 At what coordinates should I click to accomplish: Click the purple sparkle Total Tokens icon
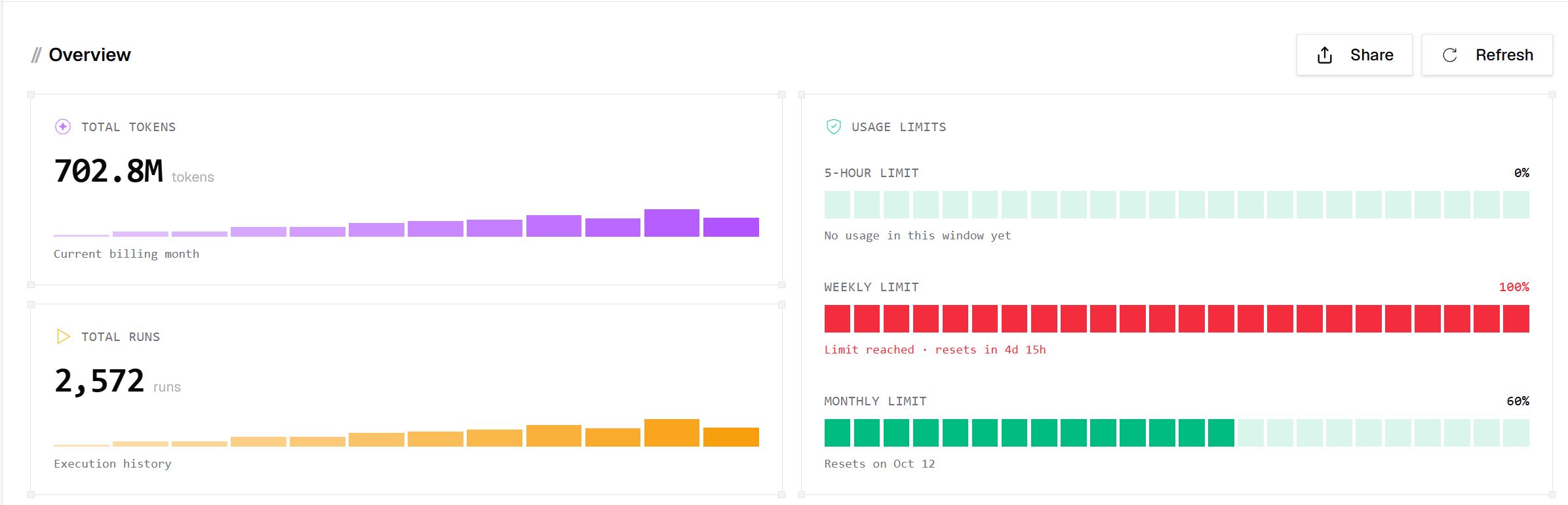point(63,127)
